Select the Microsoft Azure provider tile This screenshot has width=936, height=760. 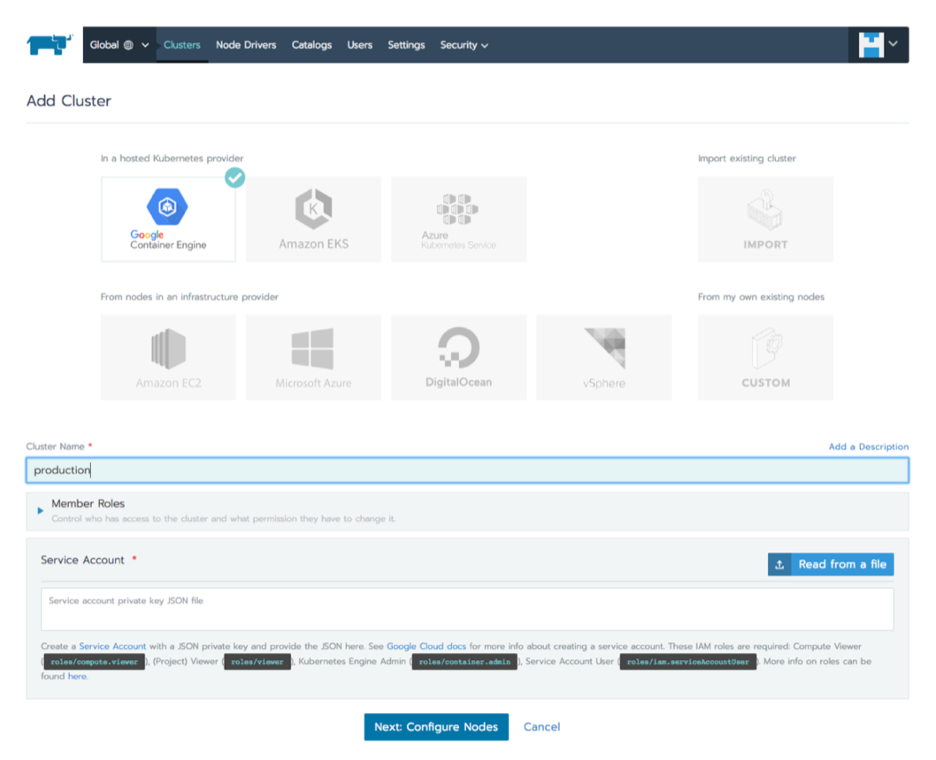(x=313, y=357)
